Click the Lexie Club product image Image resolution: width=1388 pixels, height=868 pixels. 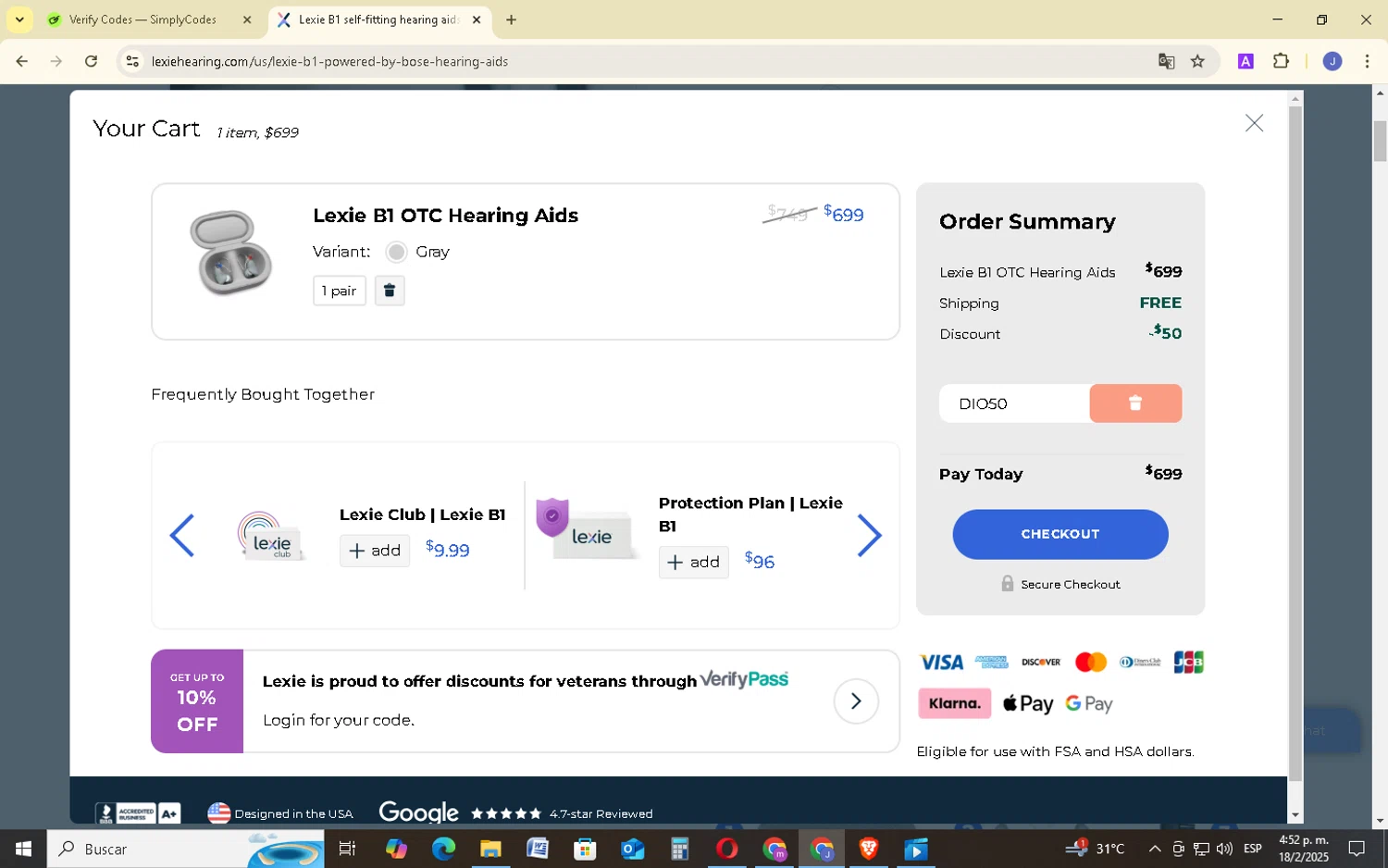271,537
